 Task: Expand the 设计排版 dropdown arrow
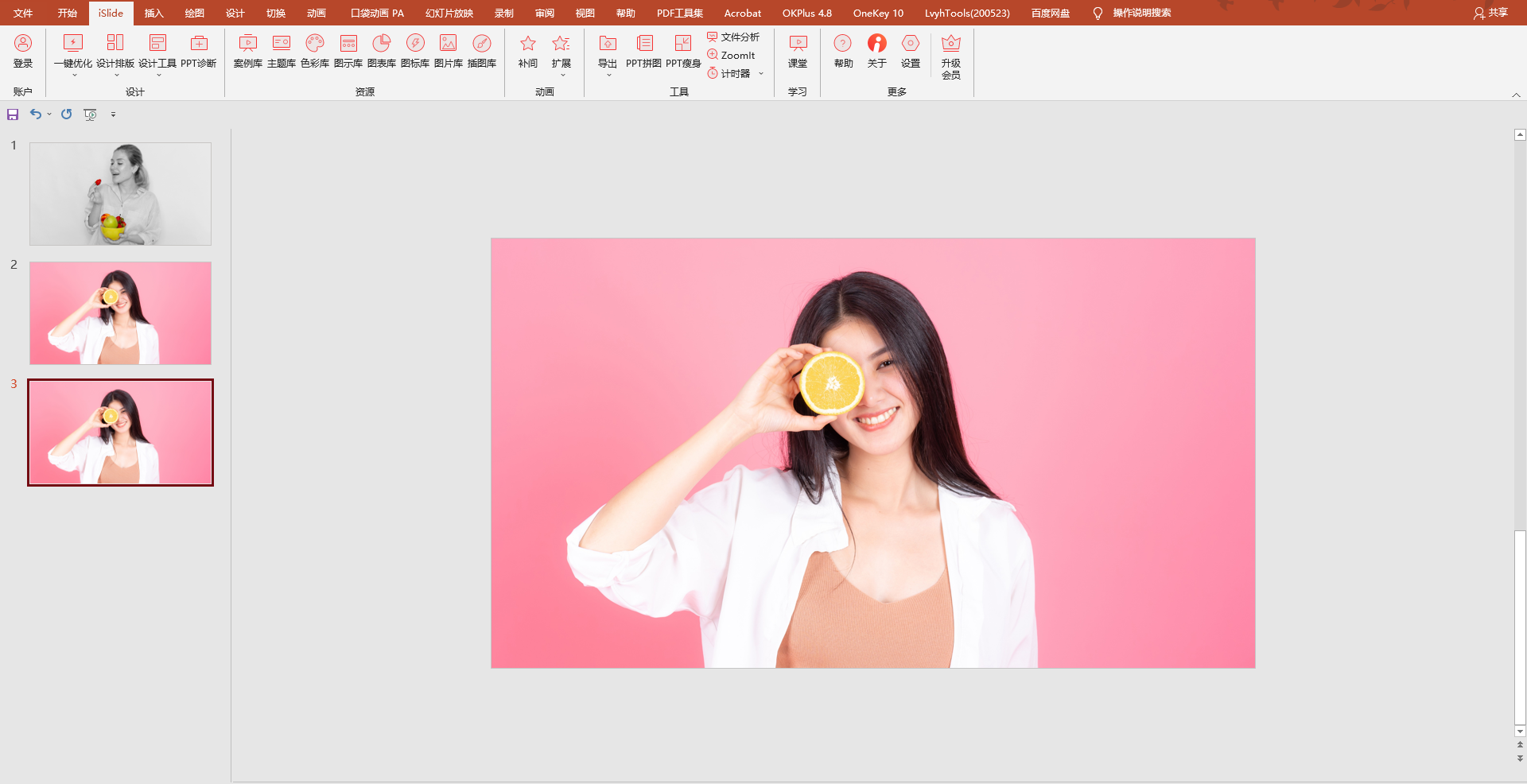coord(116,76)
